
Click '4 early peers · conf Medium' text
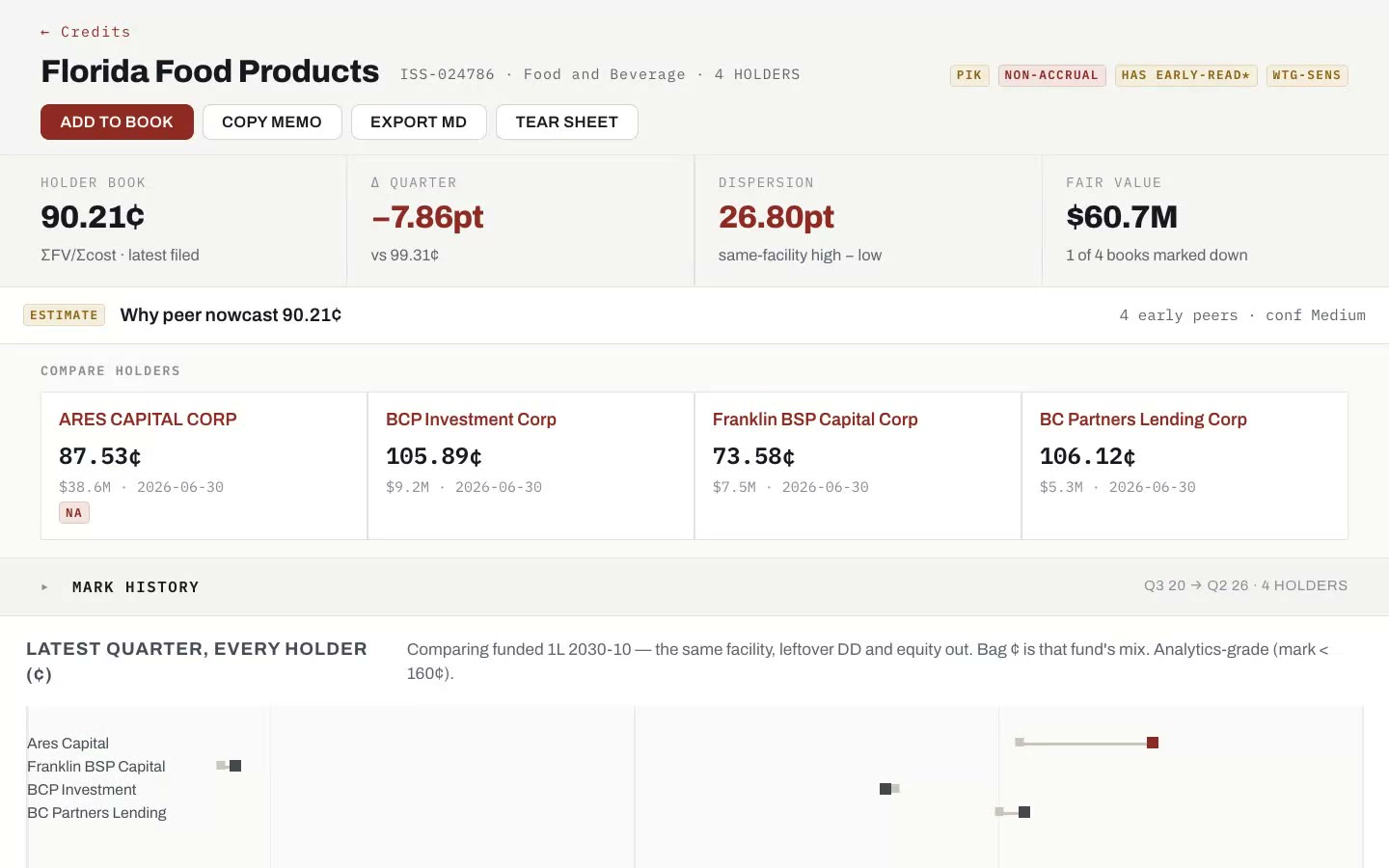pyautogui.click(x=1242, y=315)
